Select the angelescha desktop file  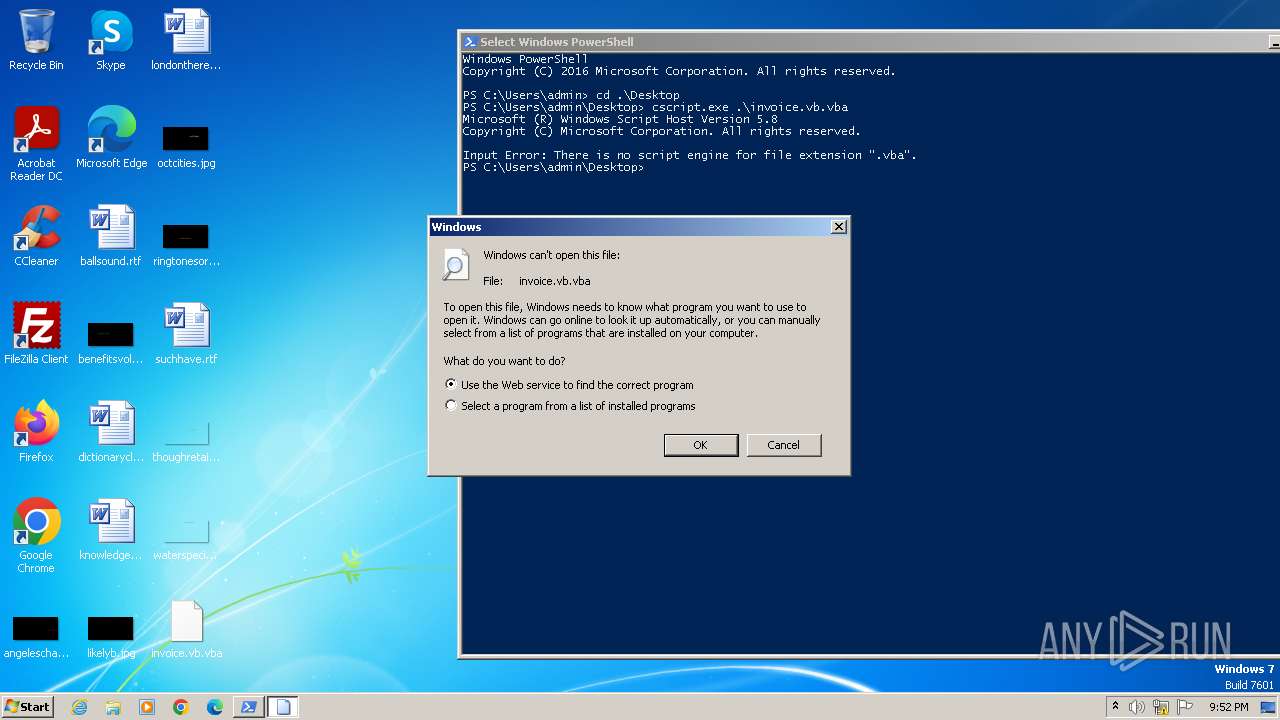pos(36,636)
